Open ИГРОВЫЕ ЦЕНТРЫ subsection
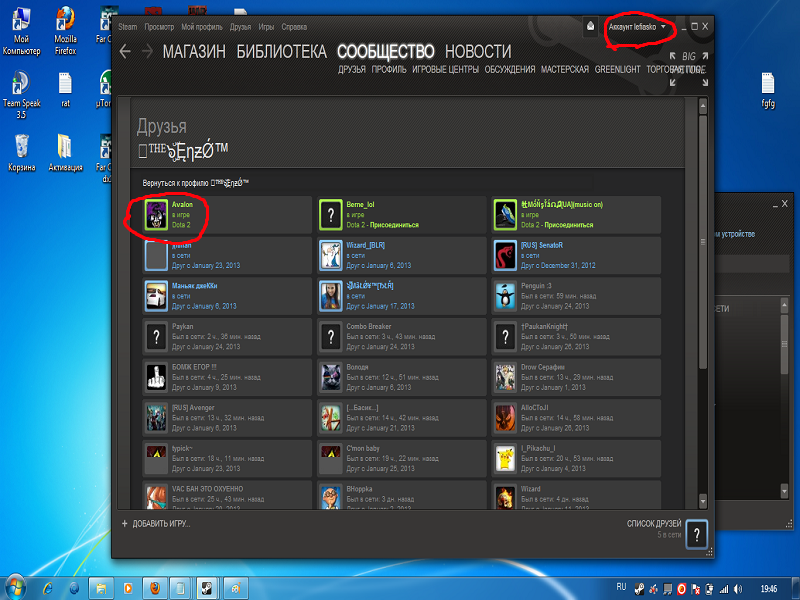 pyautogui.click(x=445, y=69)
